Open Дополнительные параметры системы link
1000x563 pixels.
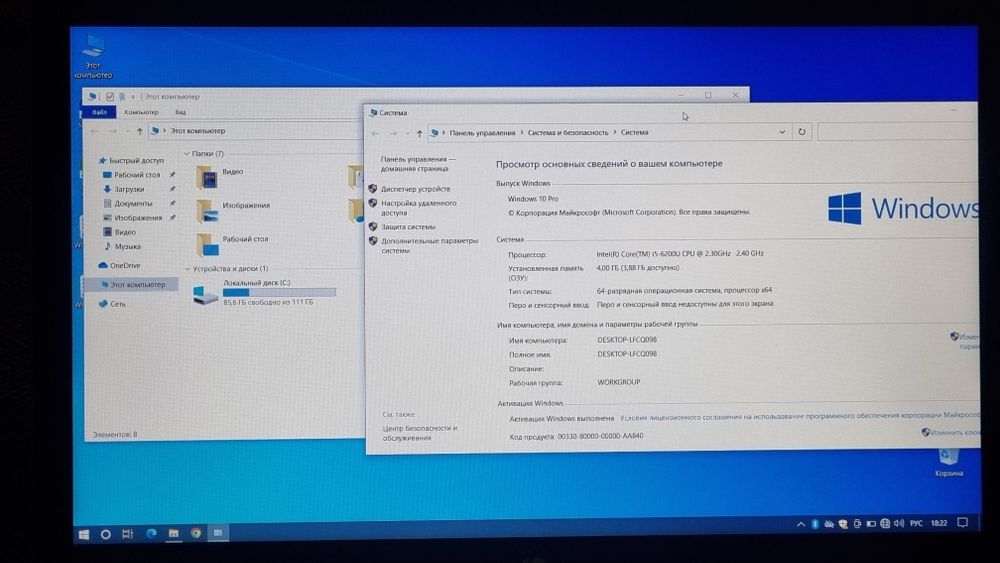coord(429,245)
